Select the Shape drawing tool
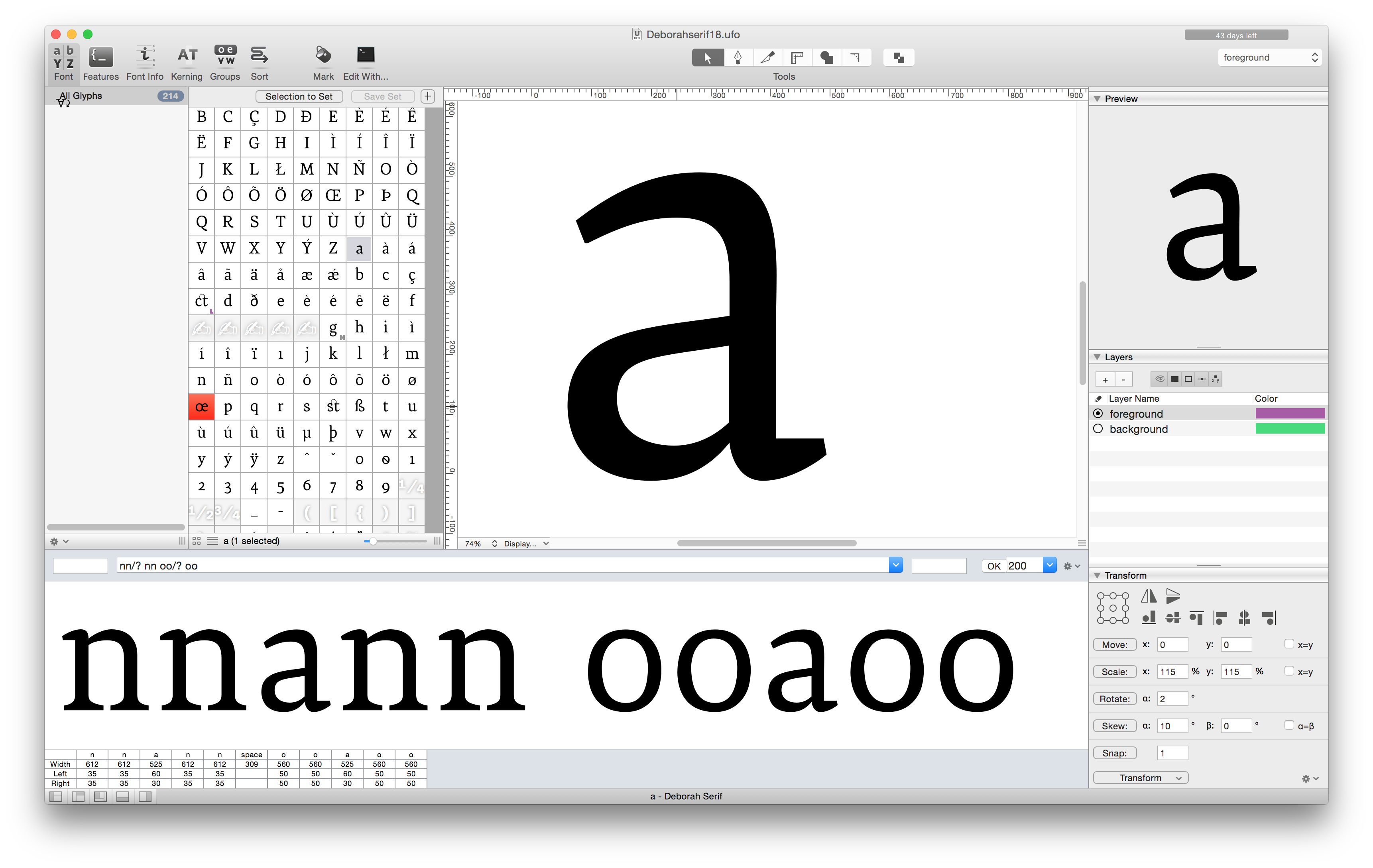 pos(827,57)
